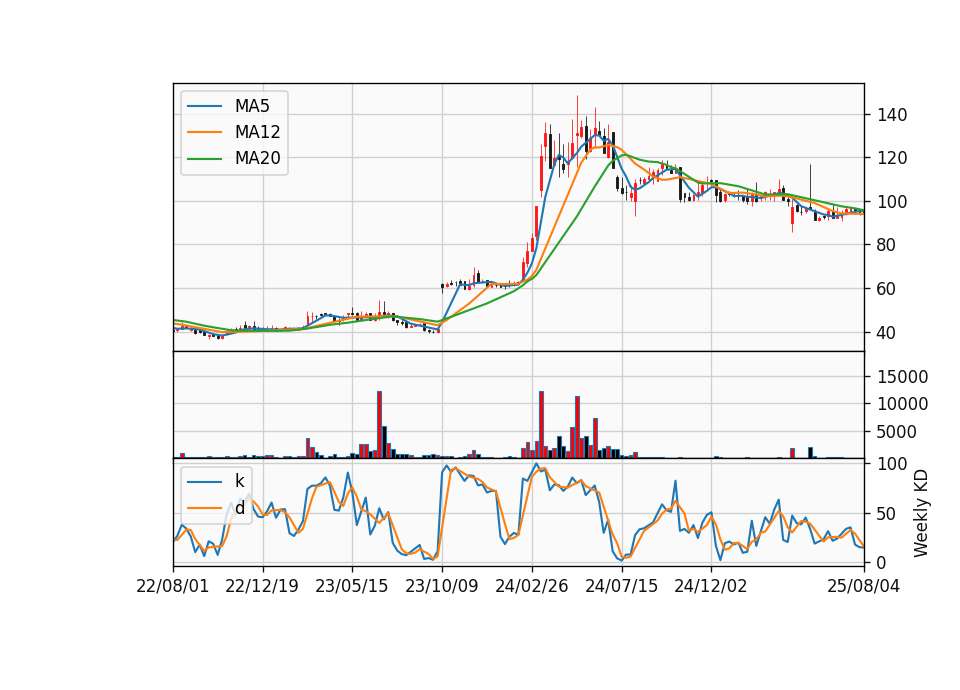Click the k legend label in KD panel
Image resolution: width=960 pixels, height=690 pixels.
tap(239, 481)
